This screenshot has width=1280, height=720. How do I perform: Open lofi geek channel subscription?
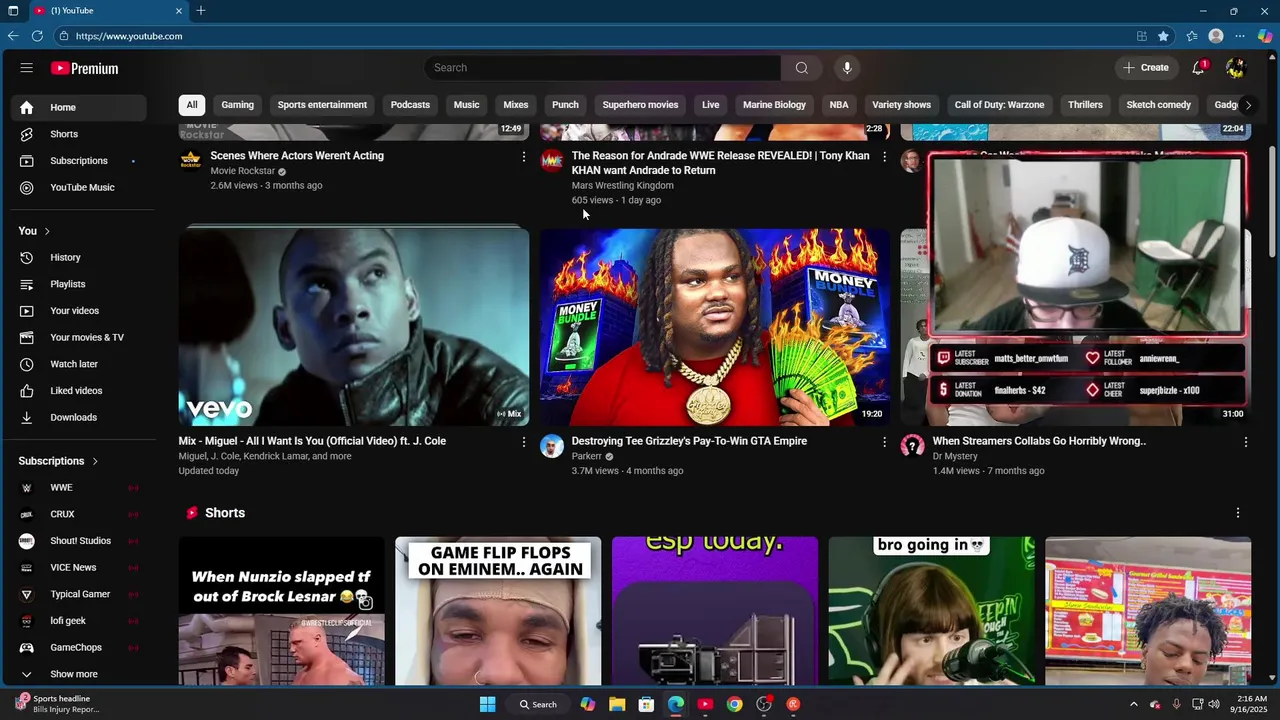point(78,621)
